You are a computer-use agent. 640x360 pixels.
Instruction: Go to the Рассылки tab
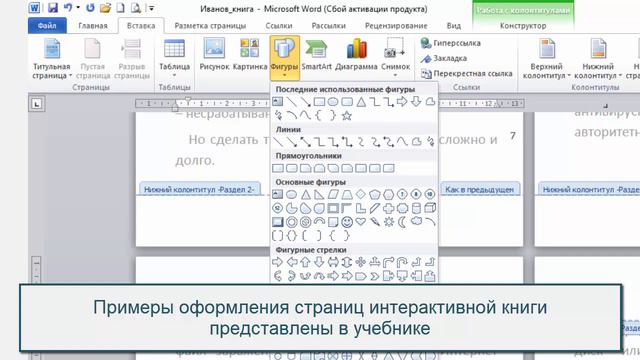point(329,26)
